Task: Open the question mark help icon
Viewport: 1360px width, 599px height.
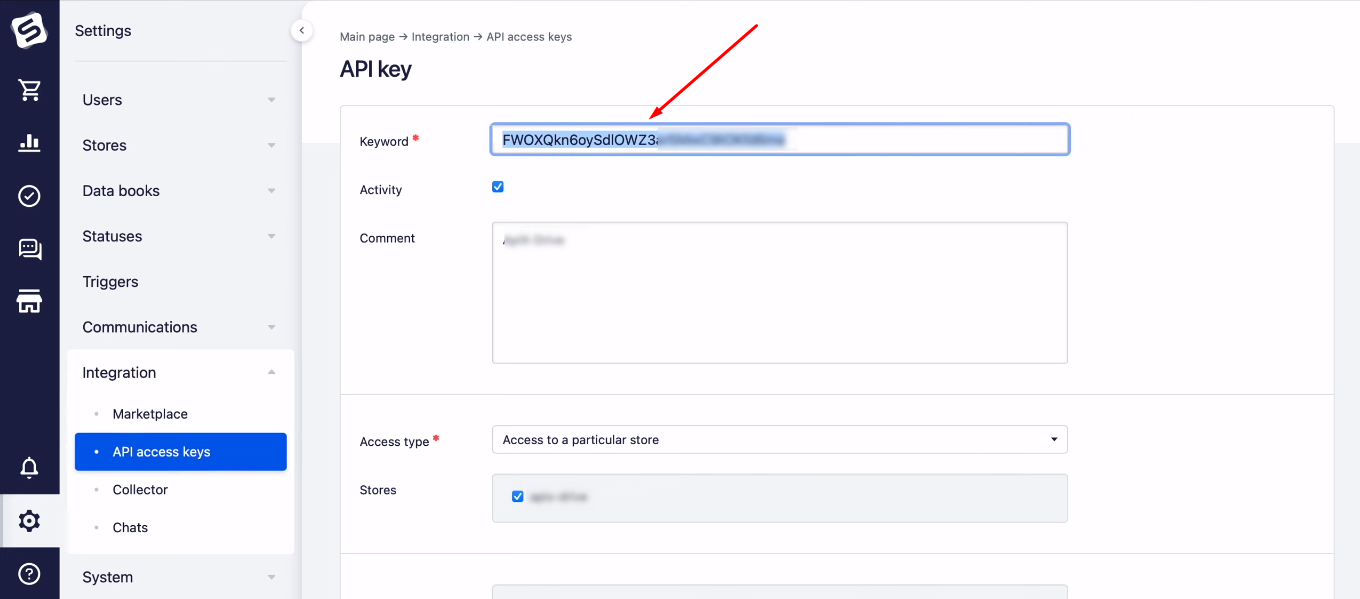Action: (30, 574)
